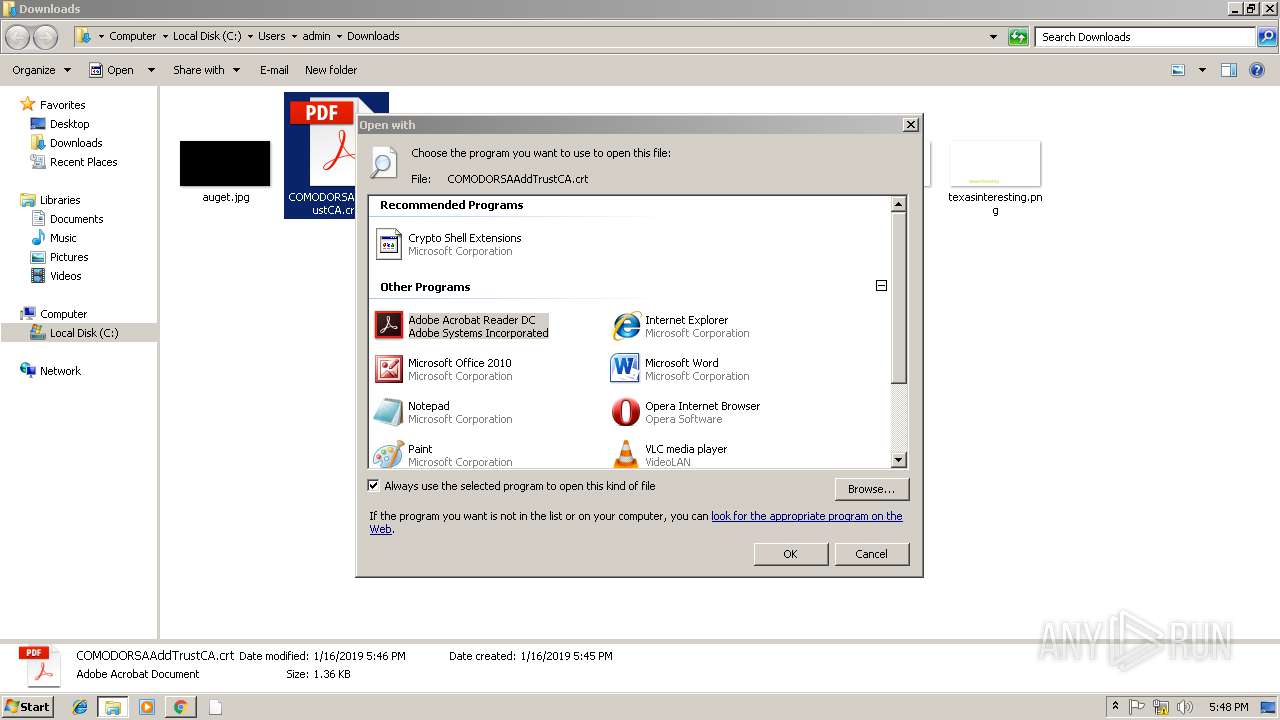Select COMODORSAAddTrustCA.crt file icon in folder

[322, 155]
